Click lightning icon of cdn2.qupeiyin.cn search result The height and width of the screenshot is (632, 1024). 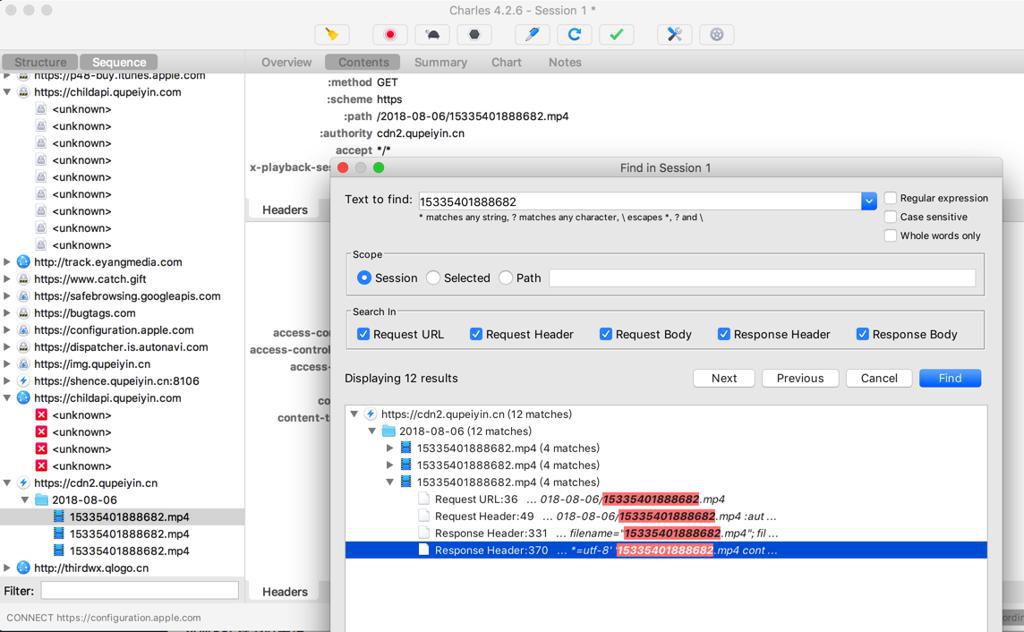click(x=370, y=414)
